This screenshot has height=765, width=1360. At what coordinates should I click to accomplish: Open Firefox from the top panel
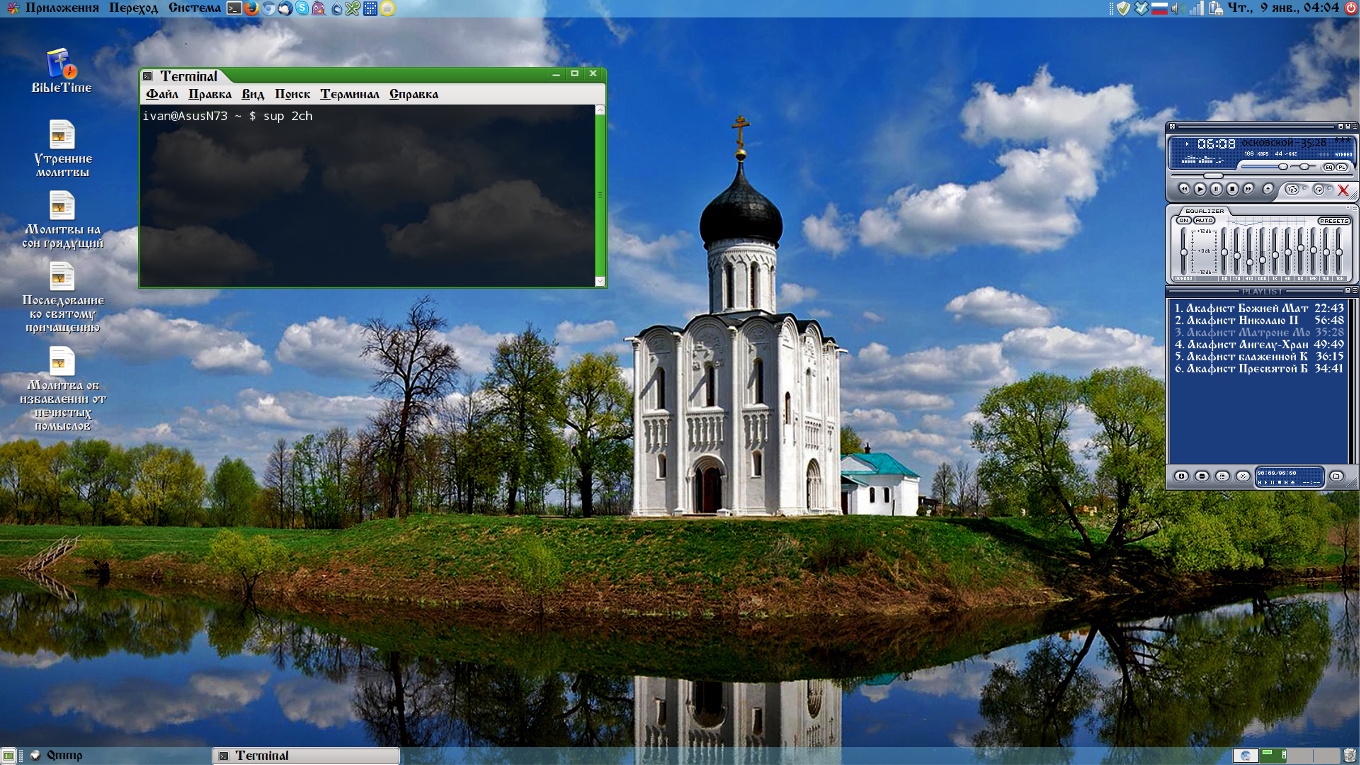(x=251, y=8)
